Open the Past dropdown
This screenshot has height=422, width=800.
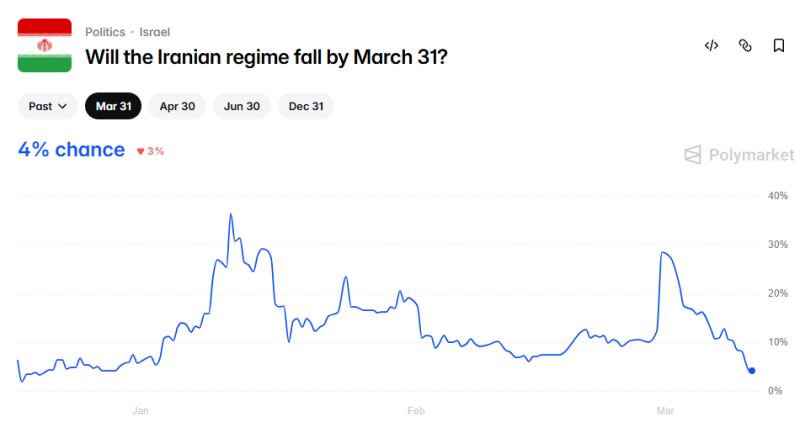click(x=48, y=106)
